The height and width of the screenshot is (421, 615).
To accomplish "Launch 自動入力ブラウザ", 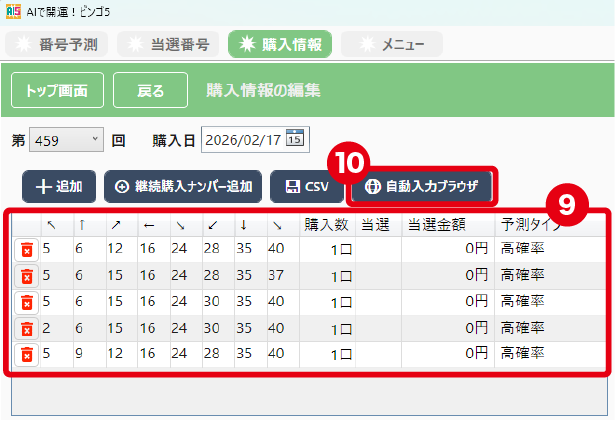I will click(421, 186).
